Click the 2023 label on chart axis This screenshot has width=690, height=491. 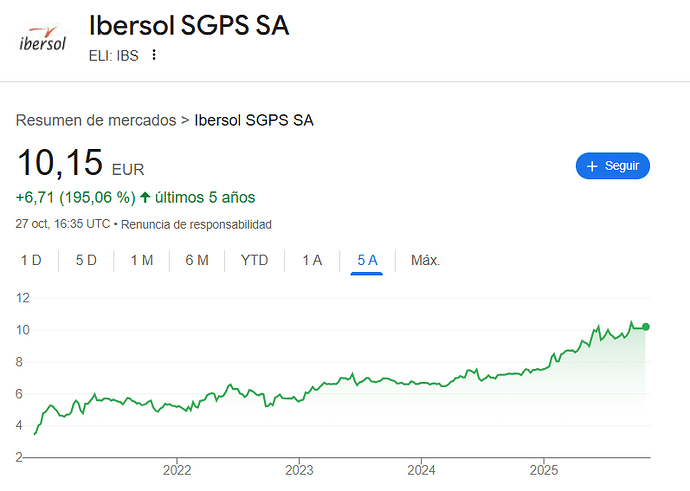point(299,470)
